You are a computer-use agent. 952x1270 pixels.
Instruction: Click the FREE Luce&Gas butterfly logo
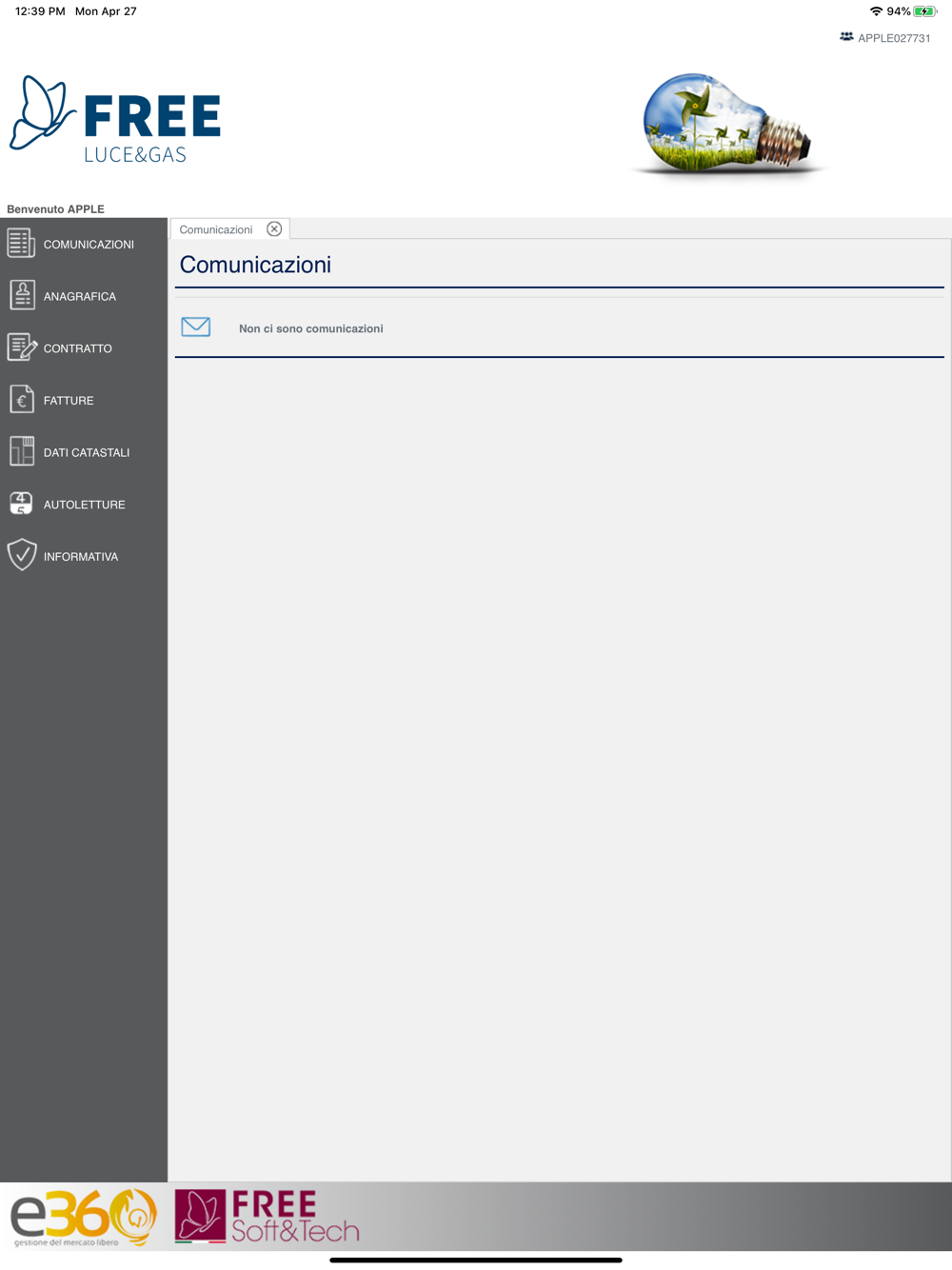pos(115,120)
